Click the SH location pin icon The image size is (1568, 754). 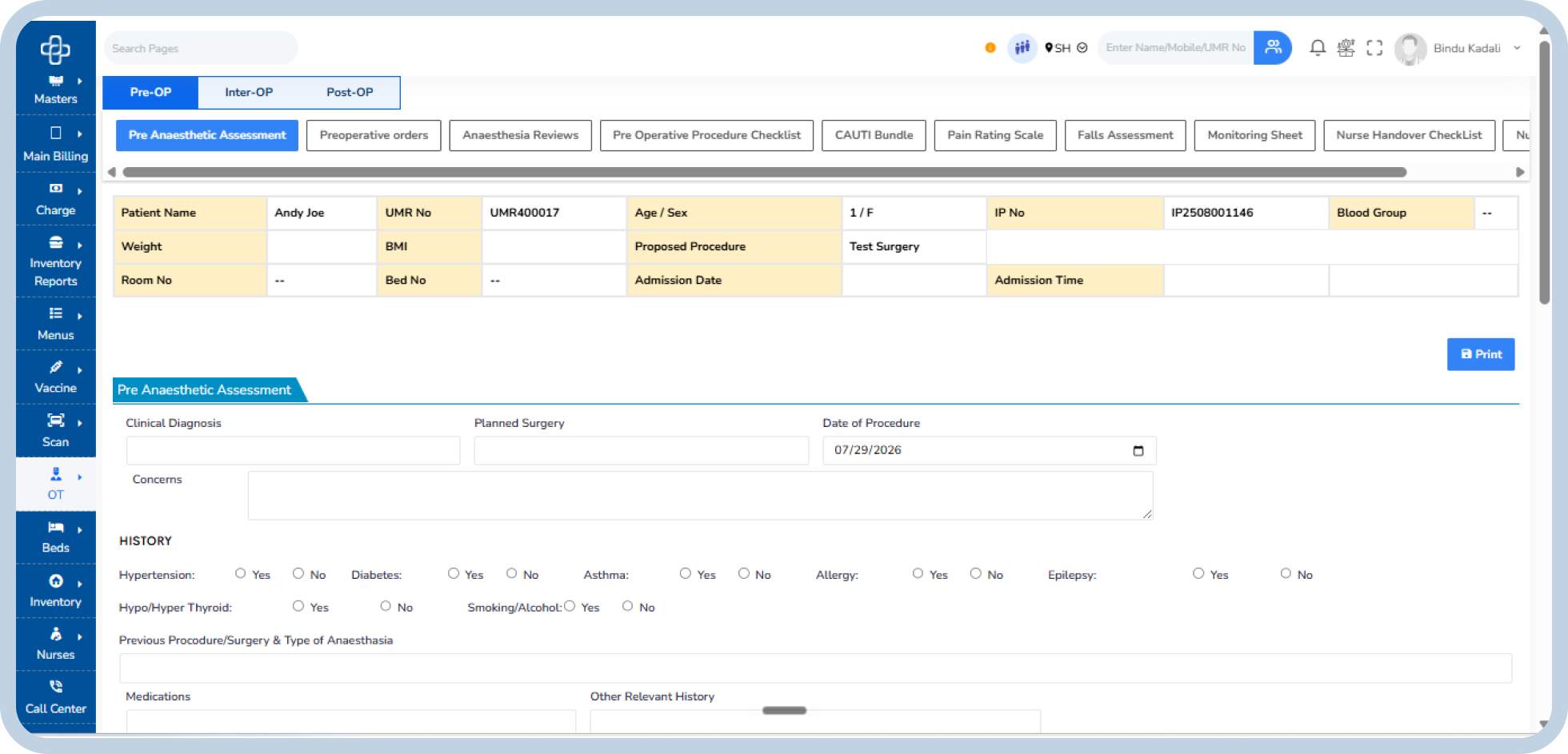(x=1049, y=48)
